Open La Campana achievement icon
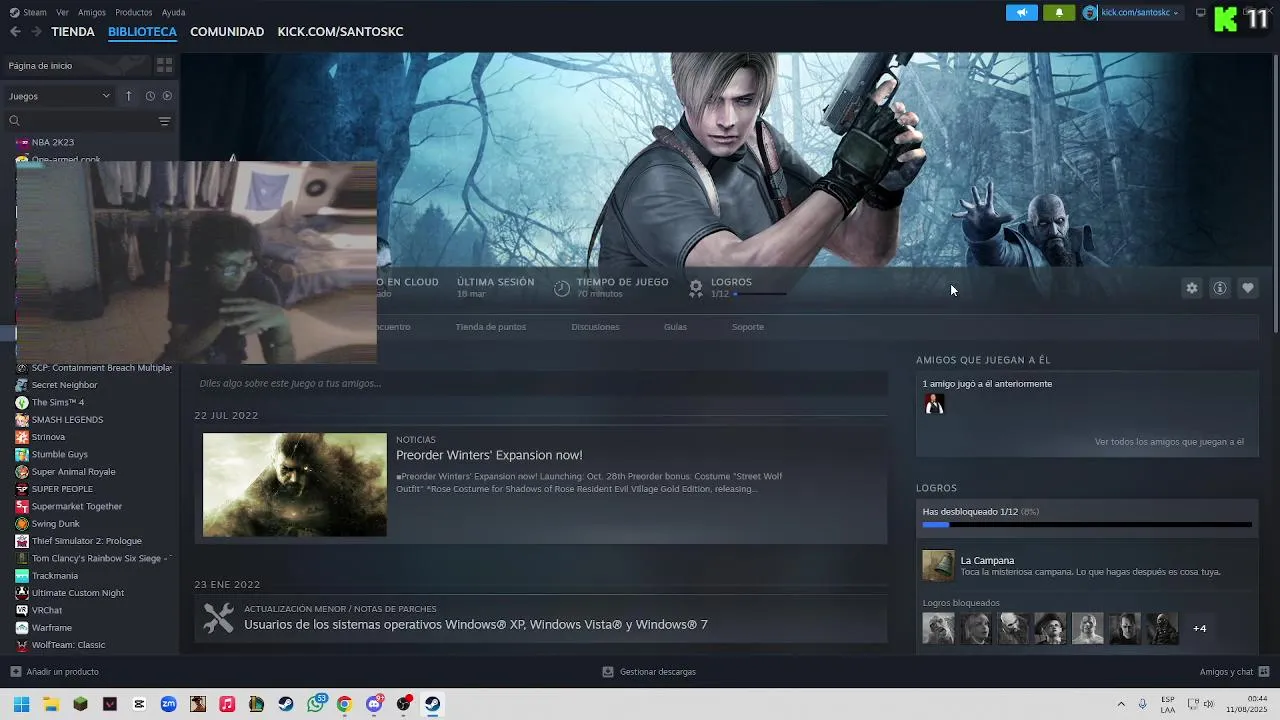This screenshot has height=720, width=1280. point(938,566)
